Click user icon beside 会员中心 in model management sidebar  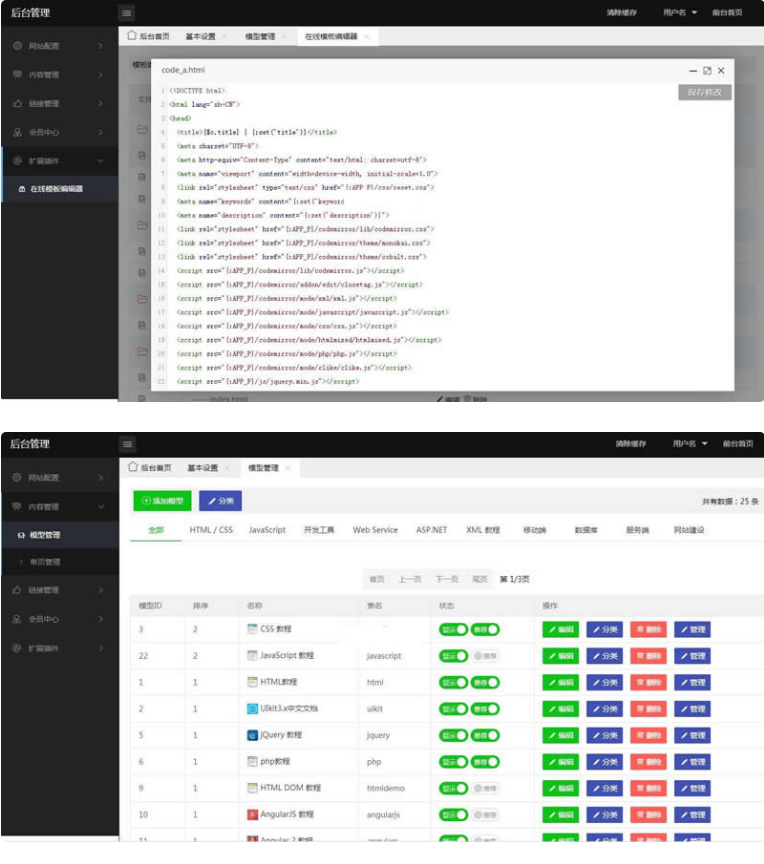[x=17, y=619]
